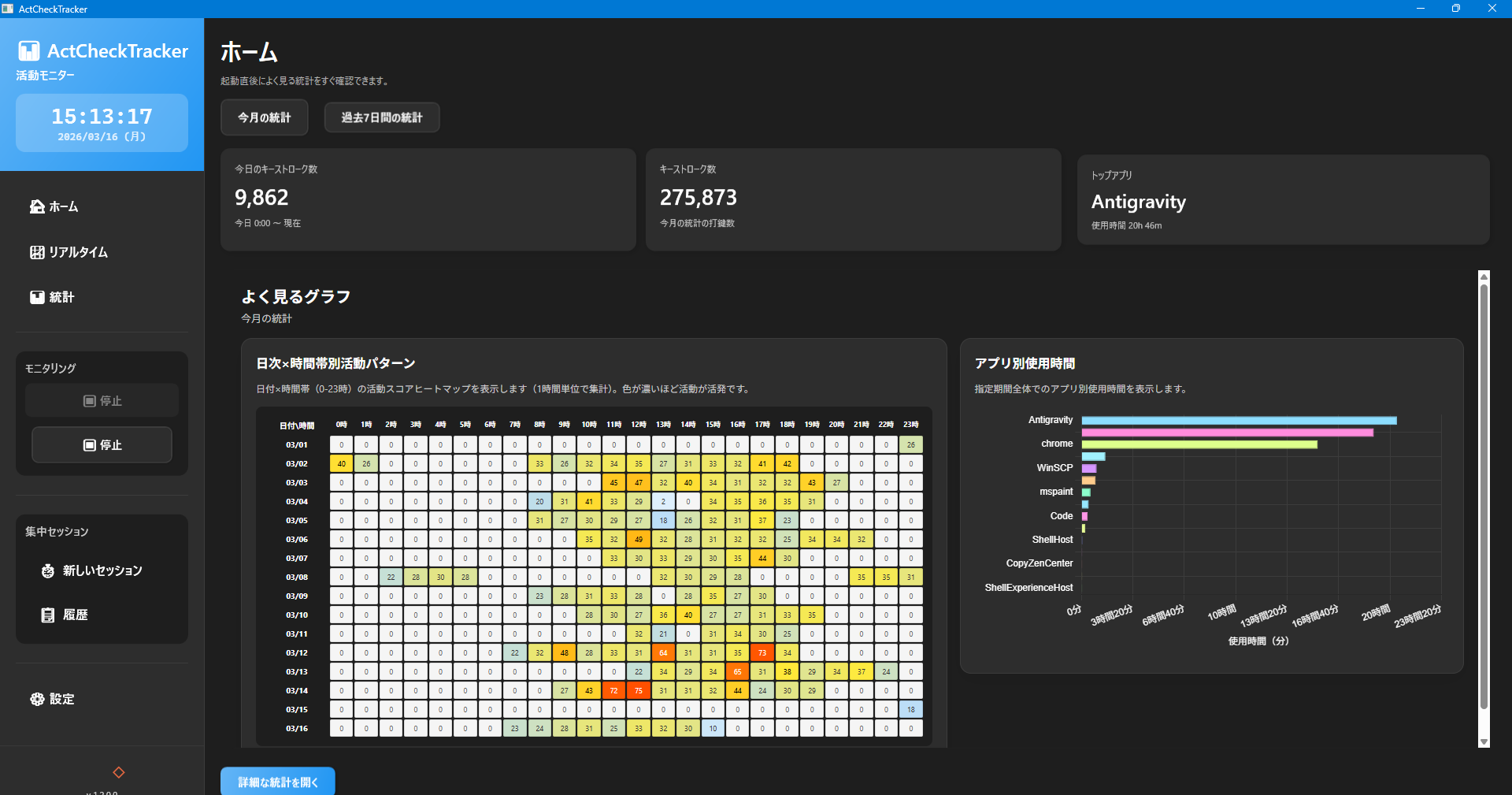Click the orange diamond icon at sidebar bottom
Image resolution: width=1512 pixels, height=795 pixels.
(119, 772)
